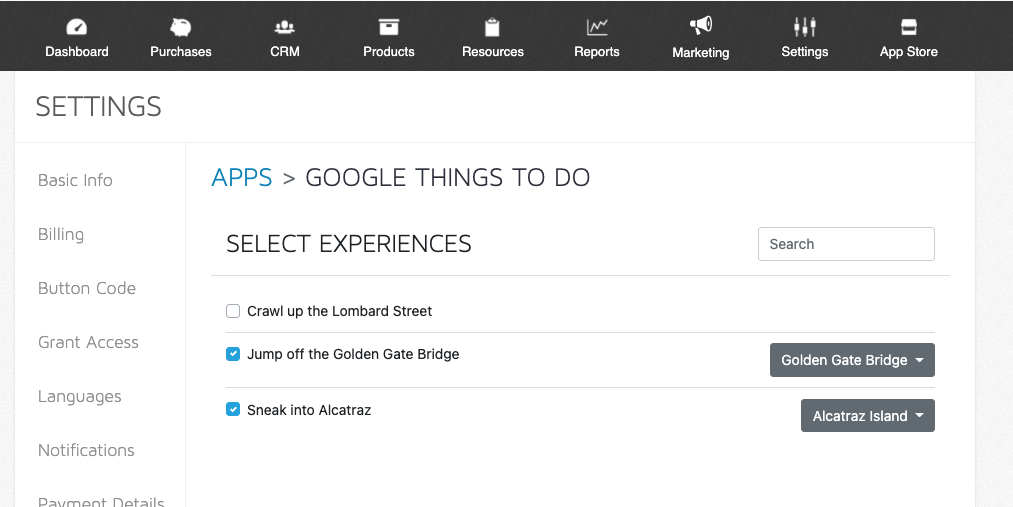Open CRM people icon

click(284, 27)
